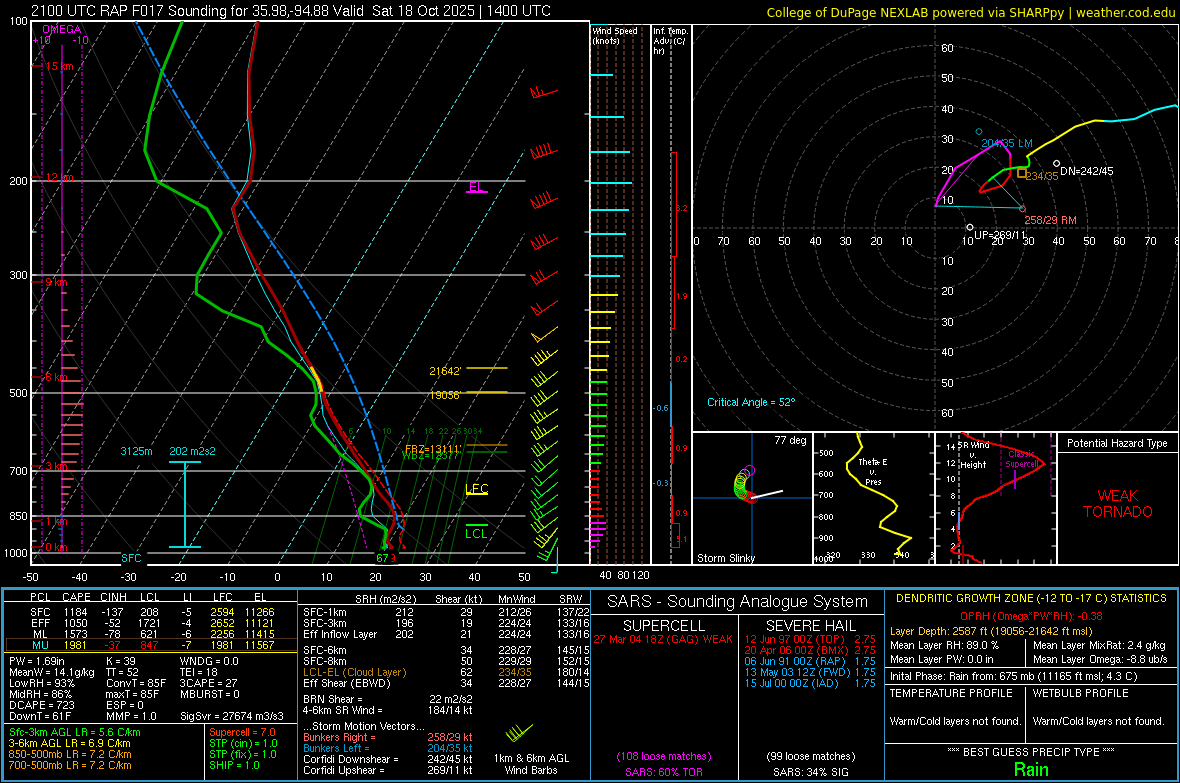Click the 'Inf. Temp. Adv.' panel header
1180x783 pixels.
[671, 41]
